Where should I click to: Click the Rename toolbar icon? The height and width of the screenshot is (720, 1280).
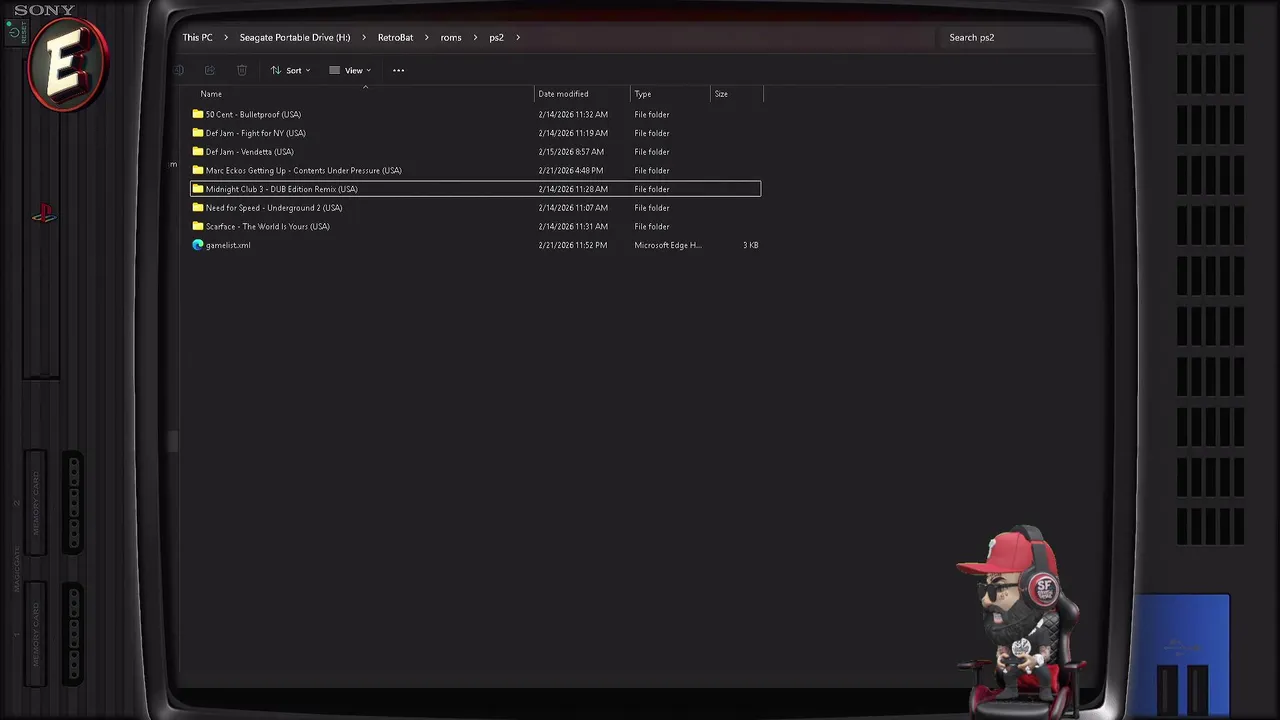[x=179, y=70]
